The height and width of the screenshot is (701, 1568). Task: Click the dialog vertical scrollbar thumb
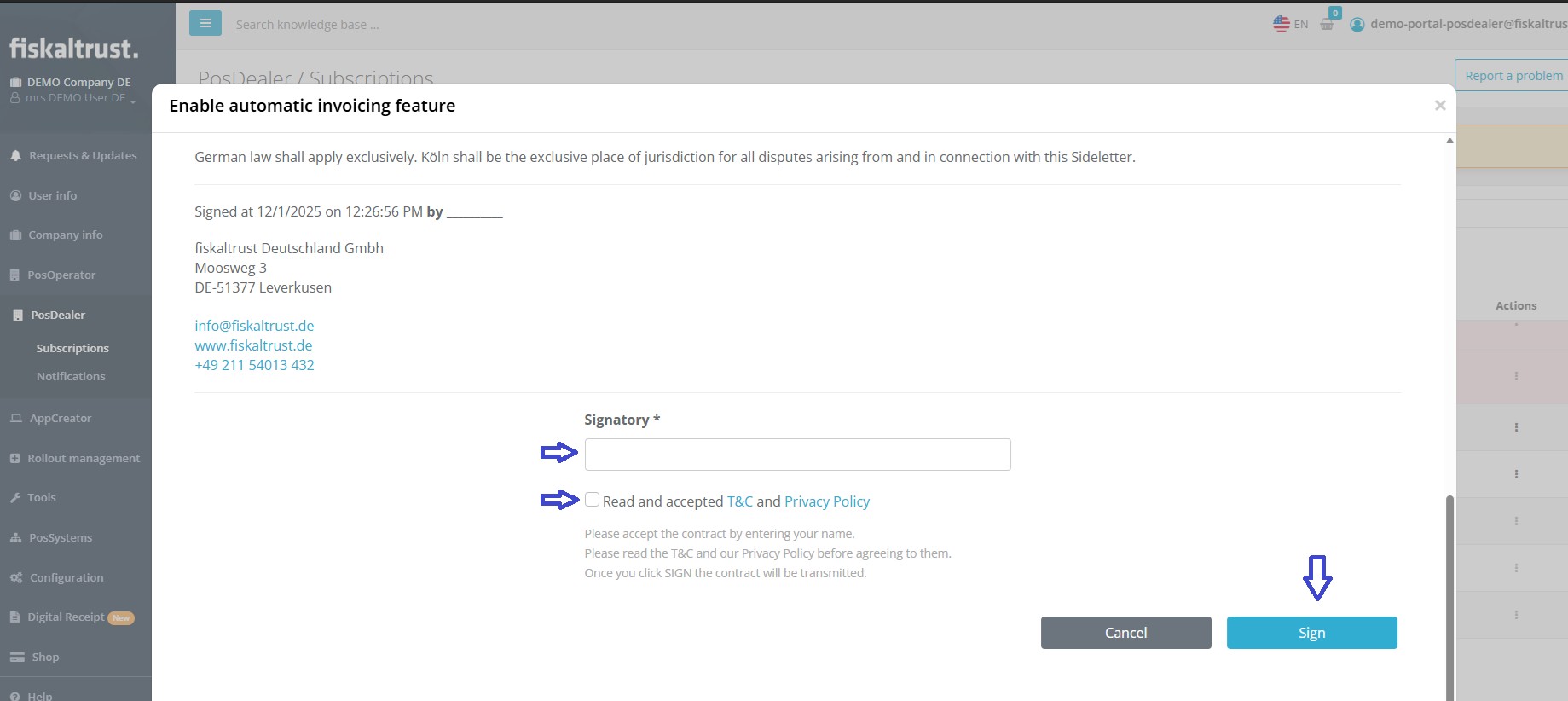[x=1449, y=597]
